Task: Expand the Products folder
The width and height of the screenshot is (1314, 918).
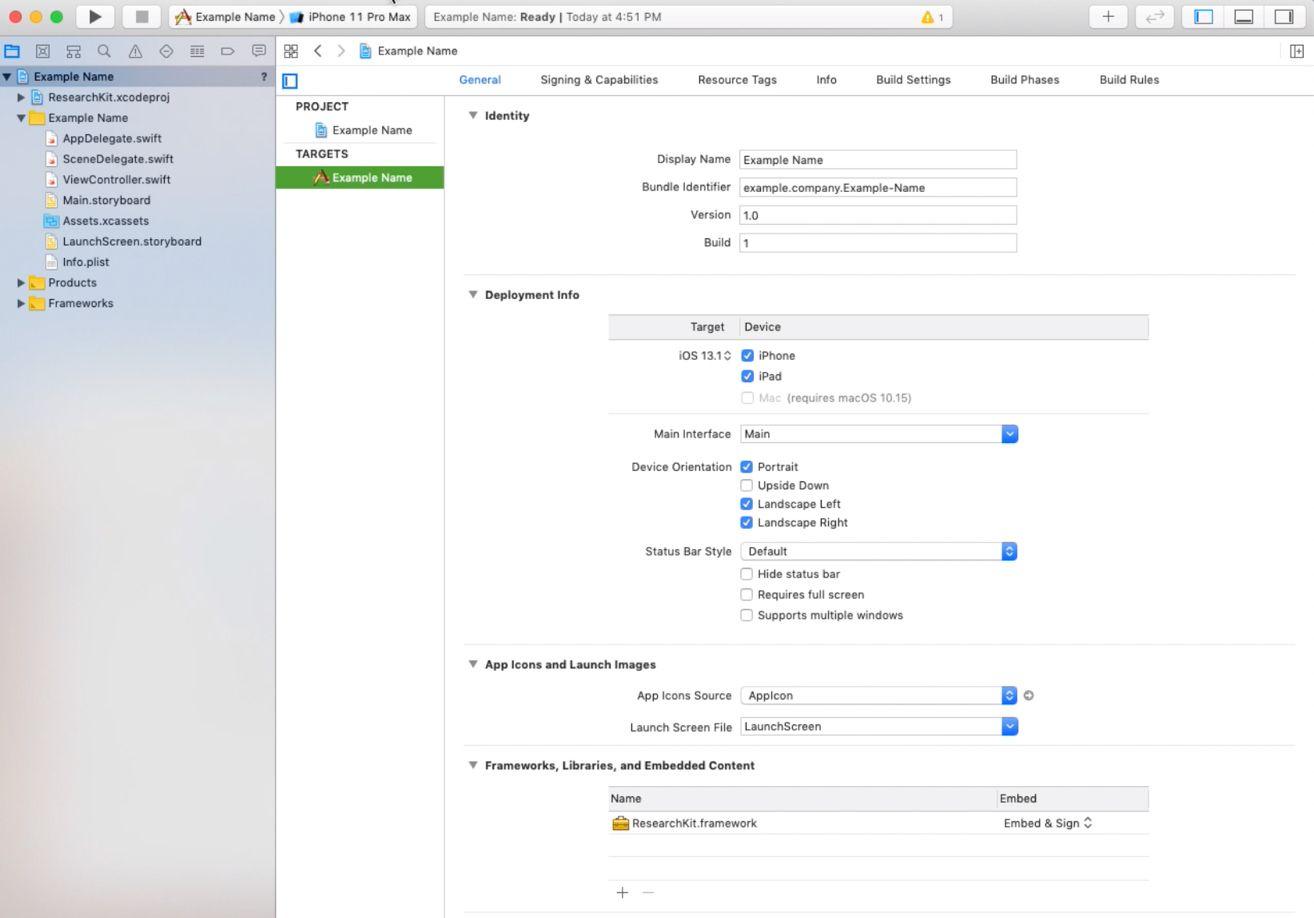Action: [23, 282]
